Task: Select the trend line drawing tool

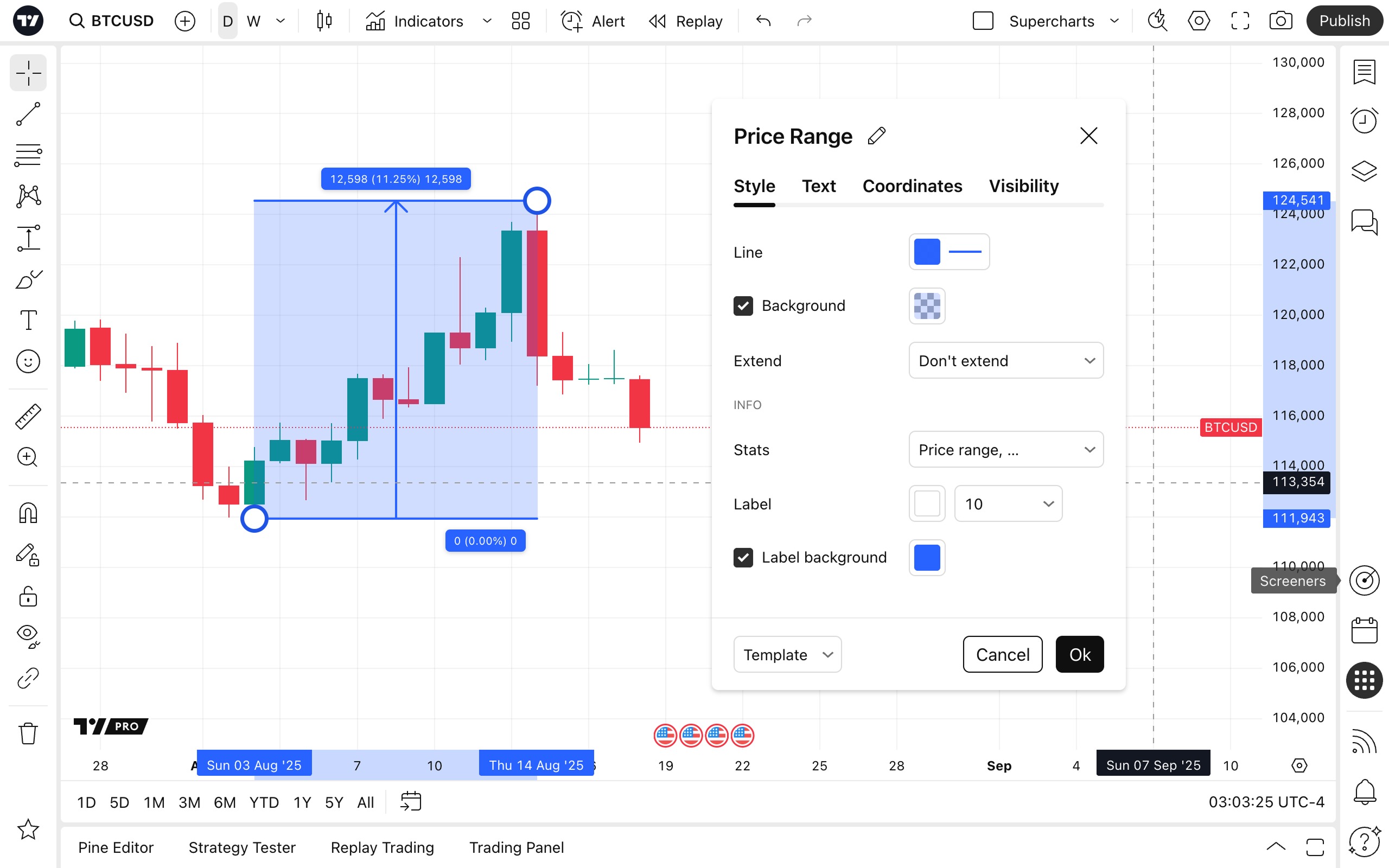Action: [28, 114]
